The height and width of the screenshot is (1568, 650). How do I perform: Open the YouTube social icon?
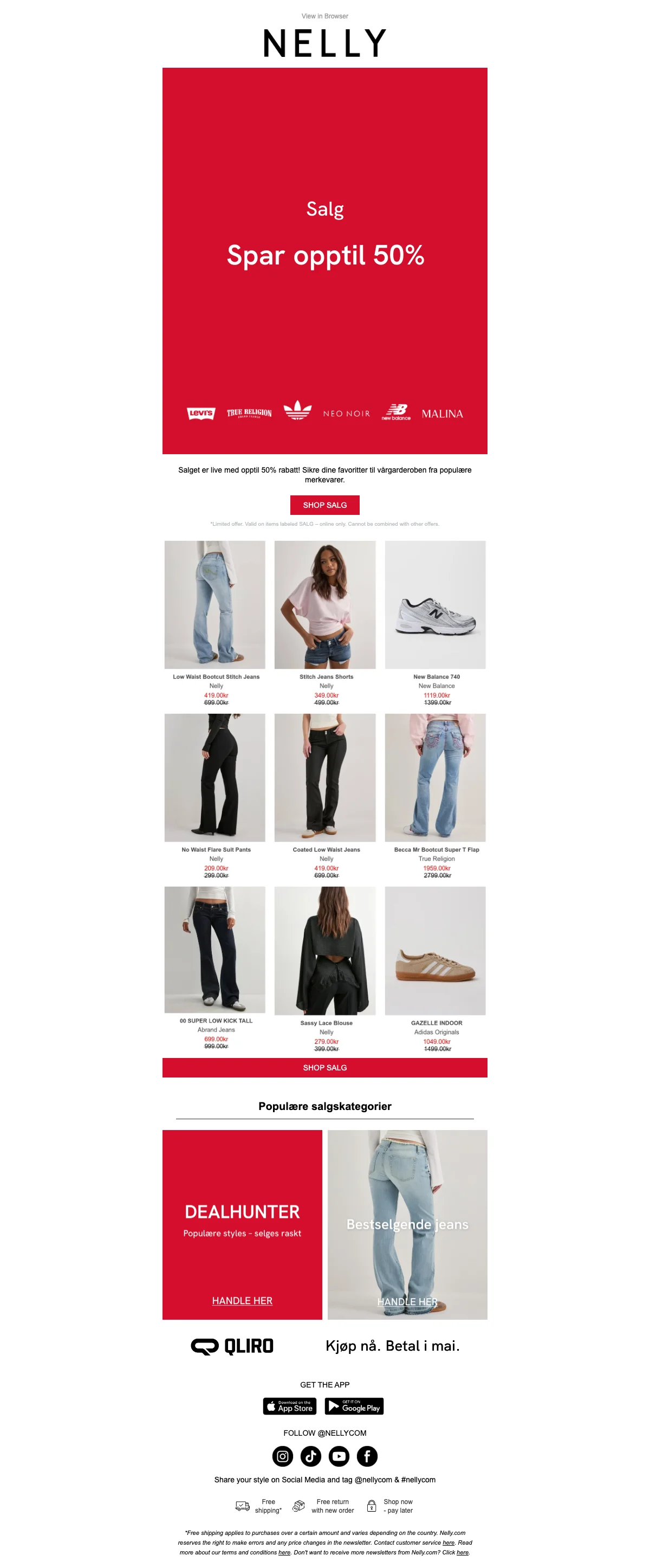click(339, 1456)
